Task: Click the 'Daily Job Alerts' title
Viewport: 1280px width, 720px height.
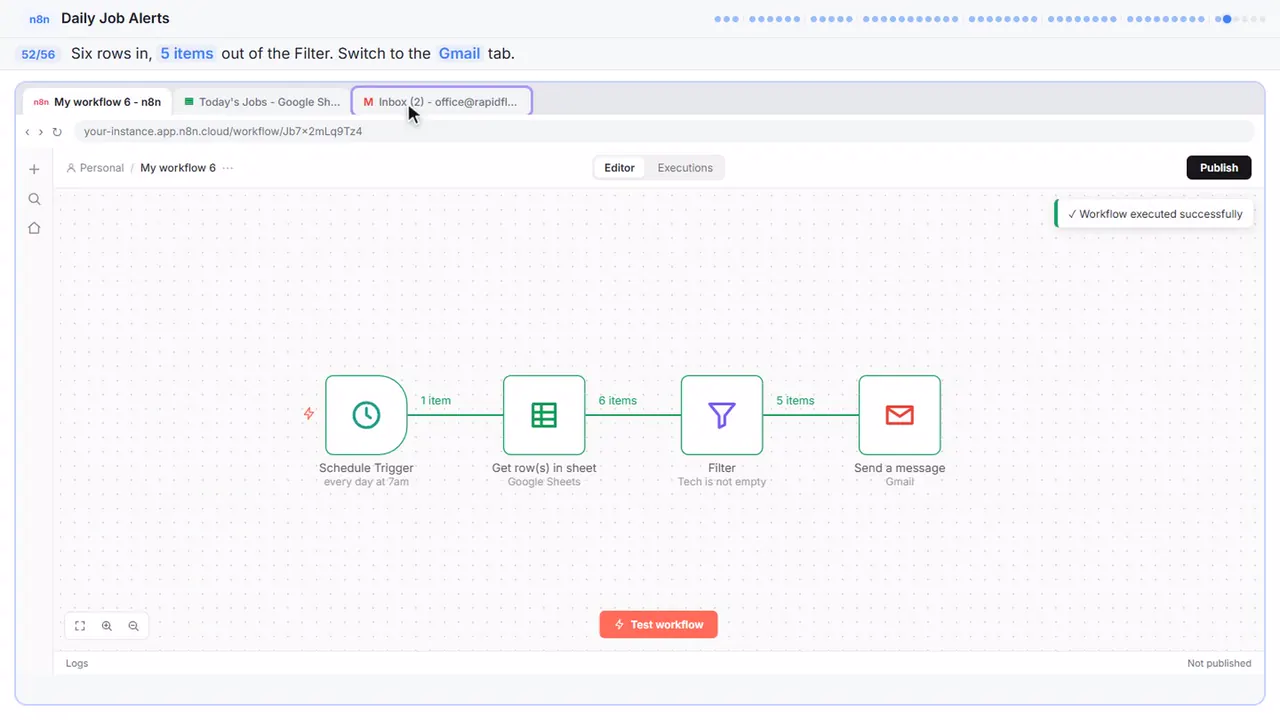Action: pos(115,18)
